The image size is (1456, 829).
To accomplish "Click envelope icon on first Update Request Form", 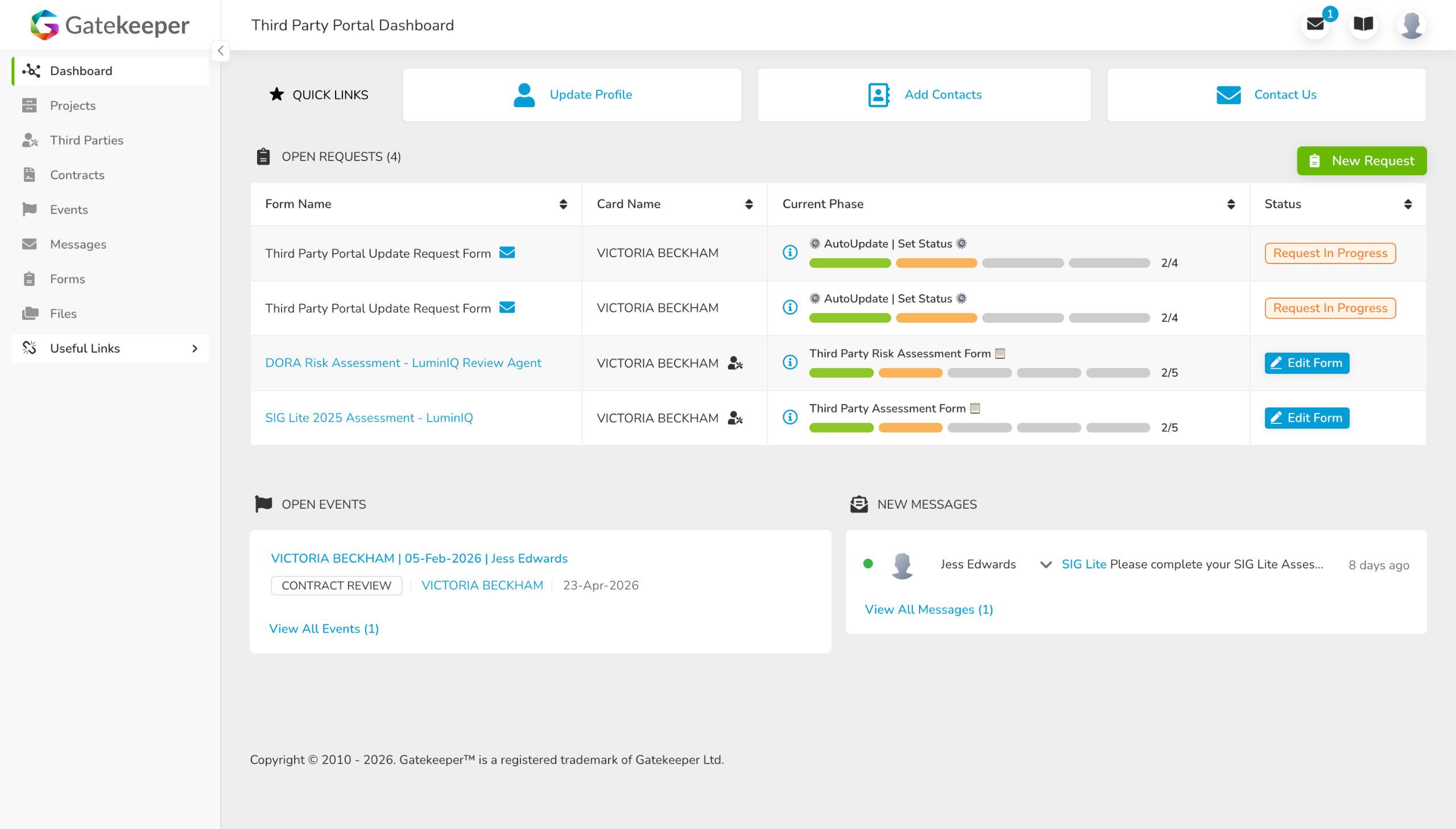I will [x=507, y=252].
